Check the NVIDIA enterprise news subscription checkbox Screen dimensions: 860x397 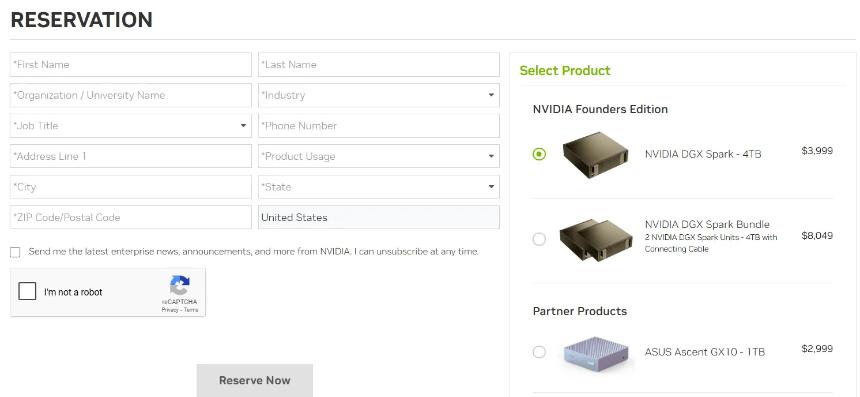(x=15, y=252)
